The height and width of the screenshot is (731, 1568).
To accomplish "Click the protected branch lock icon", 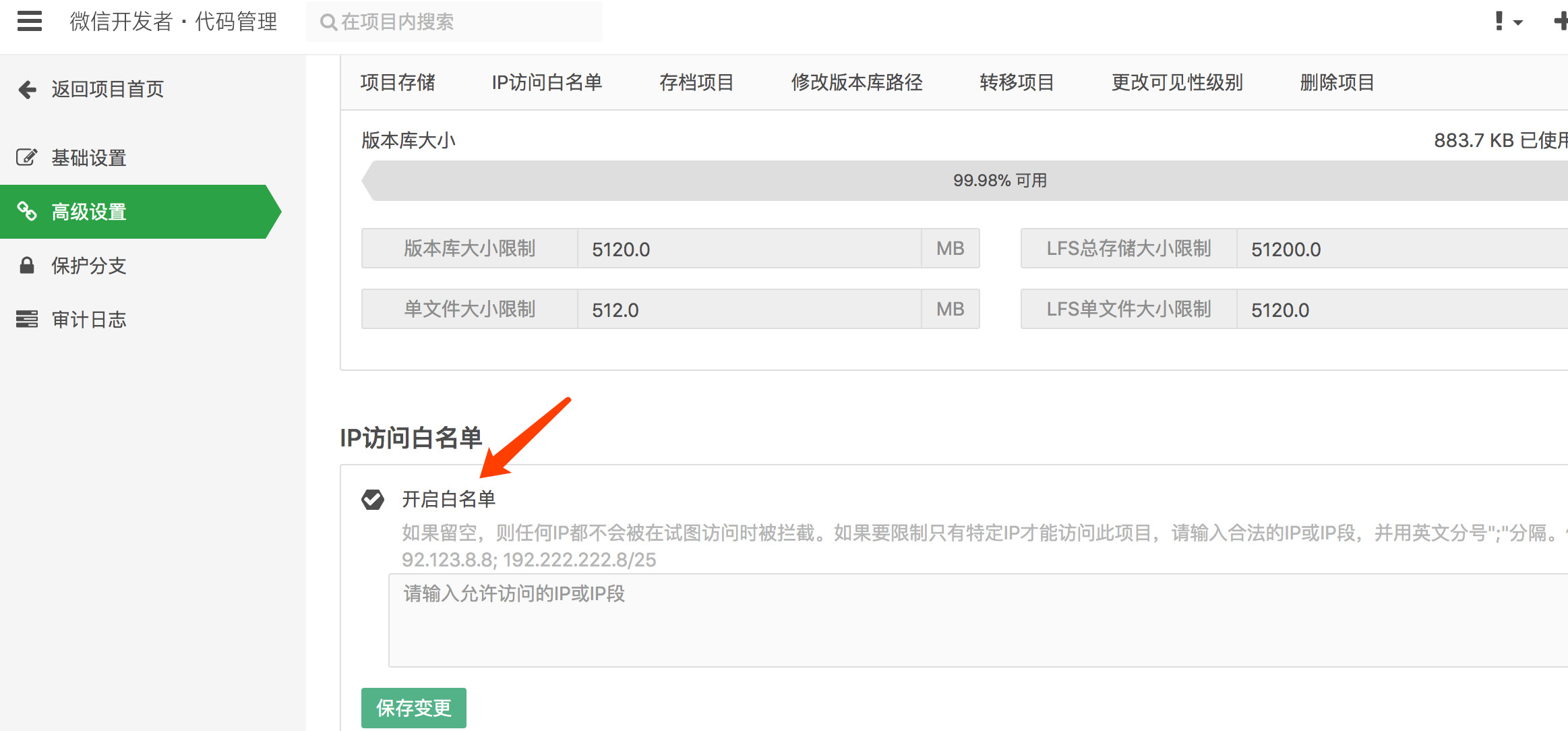I will [26, 265].
